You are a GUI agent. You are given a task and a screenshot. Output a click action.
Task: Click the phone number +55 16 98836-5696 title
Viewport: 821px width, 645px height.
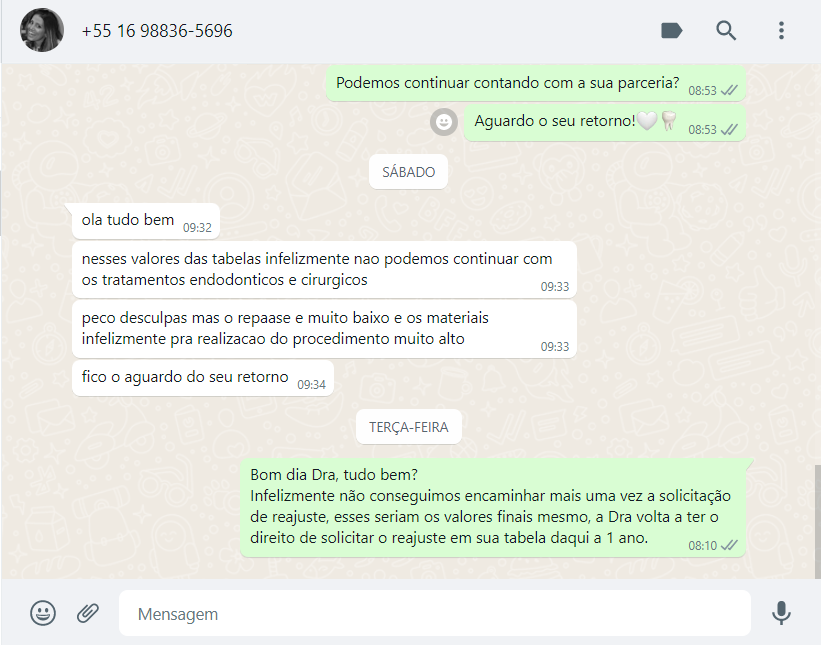(x=157, y=31)
